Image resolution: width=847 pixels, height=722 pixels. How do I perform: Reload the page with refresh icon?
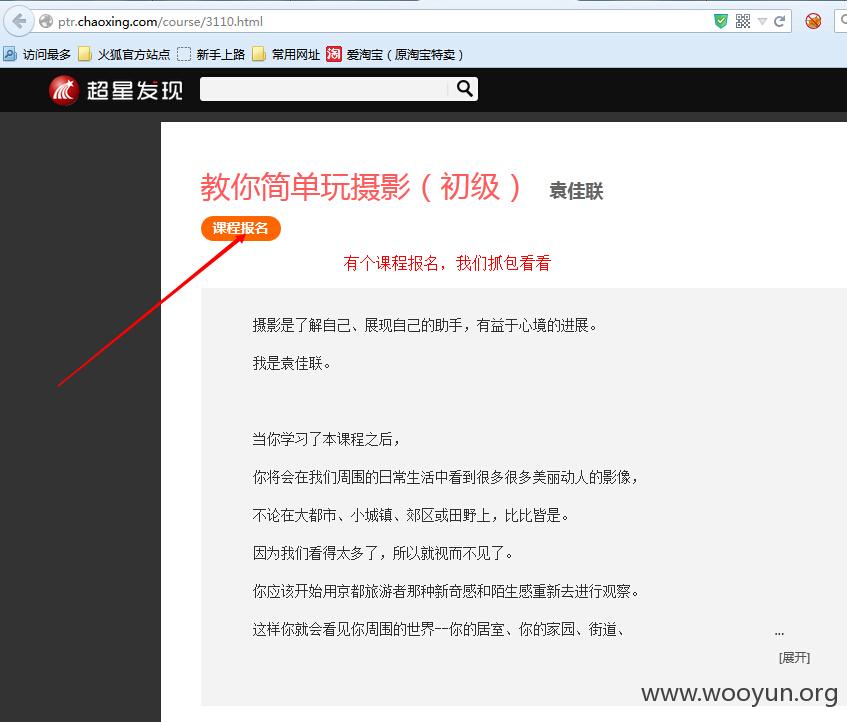[779, 22]
